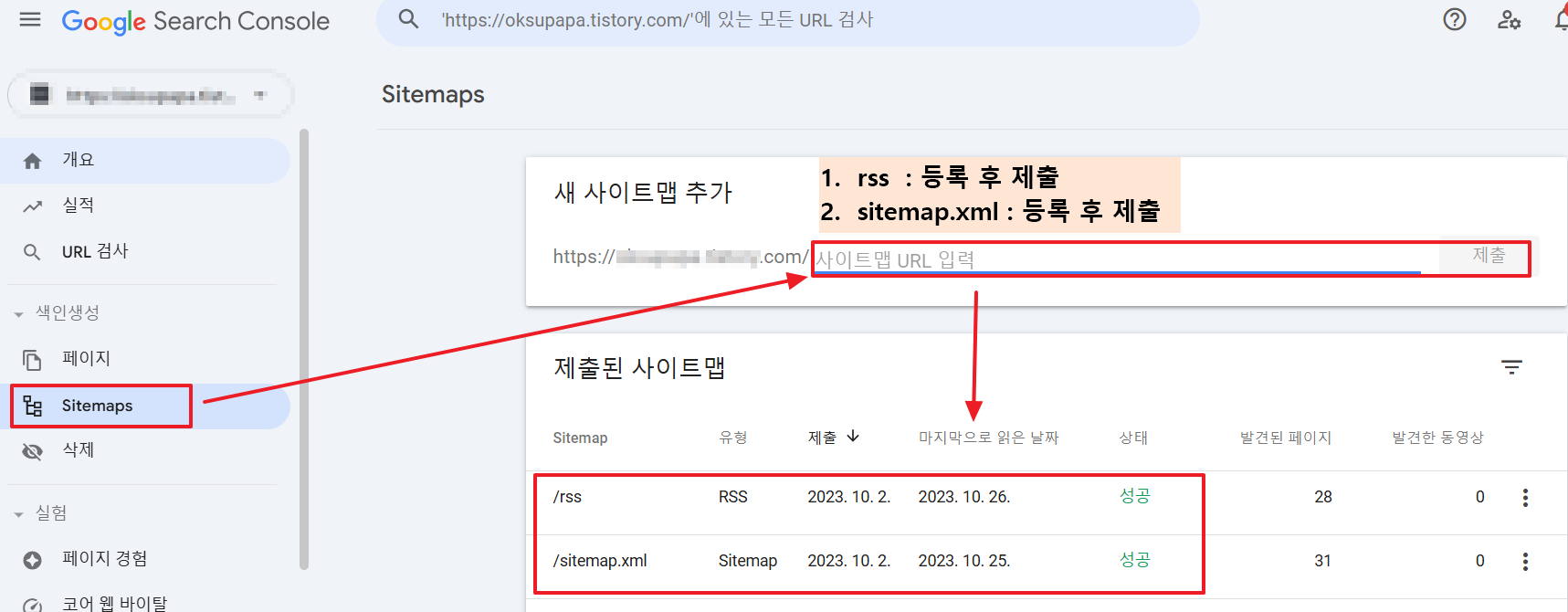
Task: Sort by 마지막으로 읽은 날짜 column
Action: tap(988, 438)
